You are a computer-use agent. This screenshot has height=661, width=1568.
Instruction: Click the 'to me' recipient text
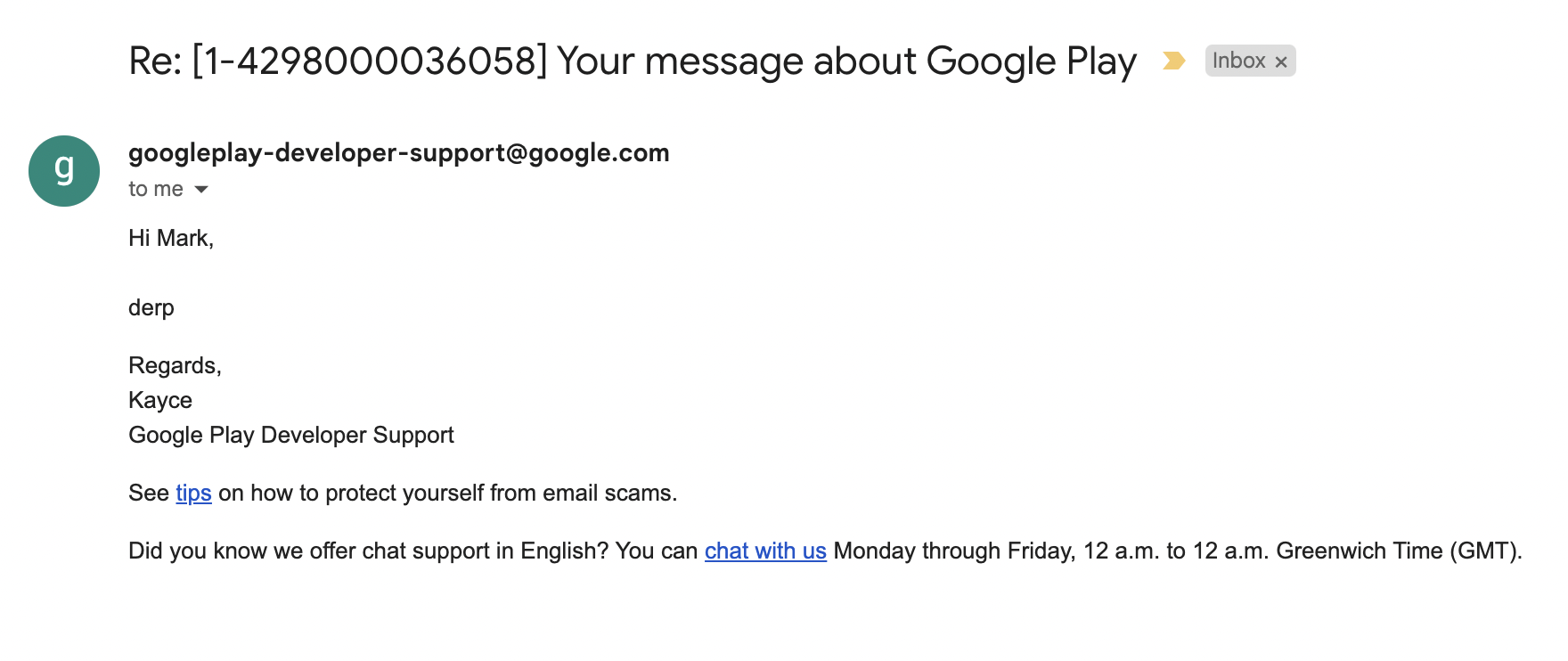point(155,189)
